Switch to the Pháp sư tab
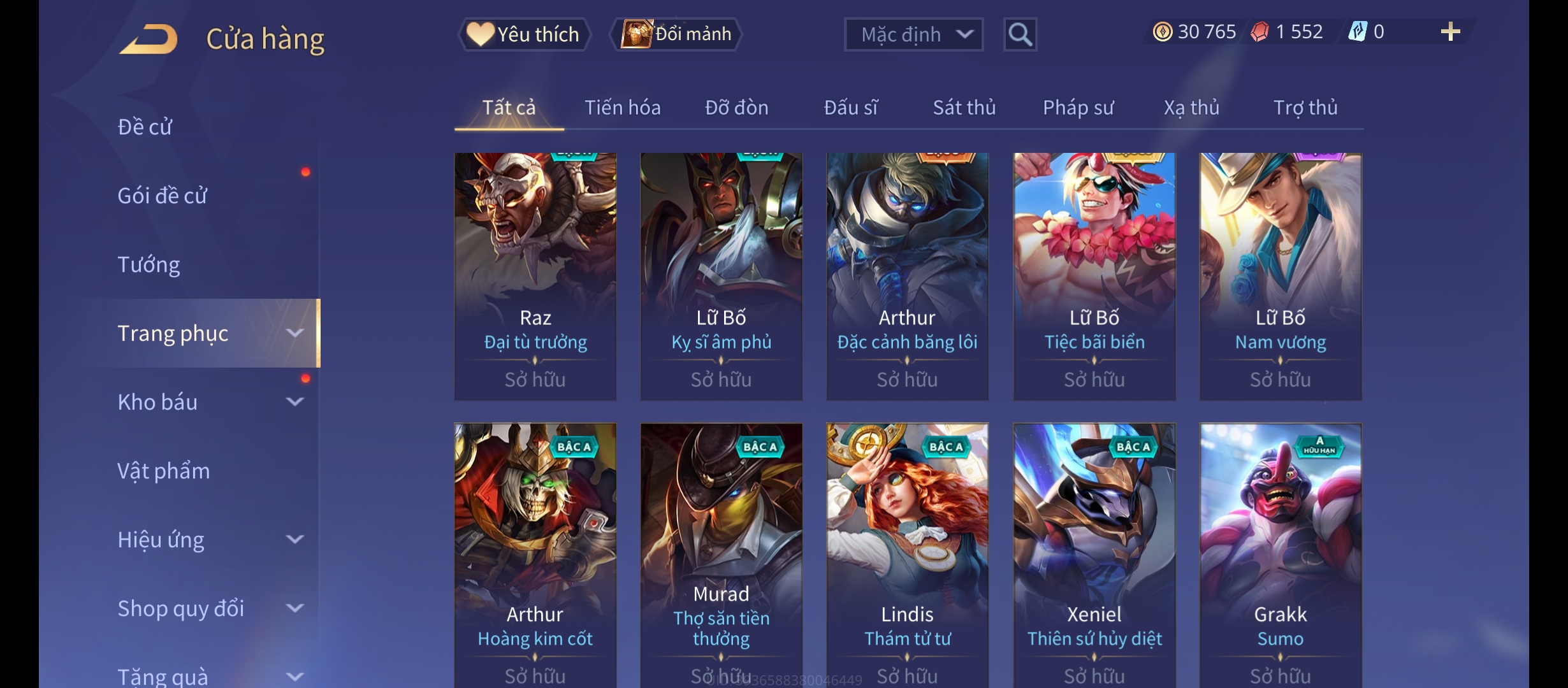Viewport: 1568px width, 688px height. (x=1078, y=108)
